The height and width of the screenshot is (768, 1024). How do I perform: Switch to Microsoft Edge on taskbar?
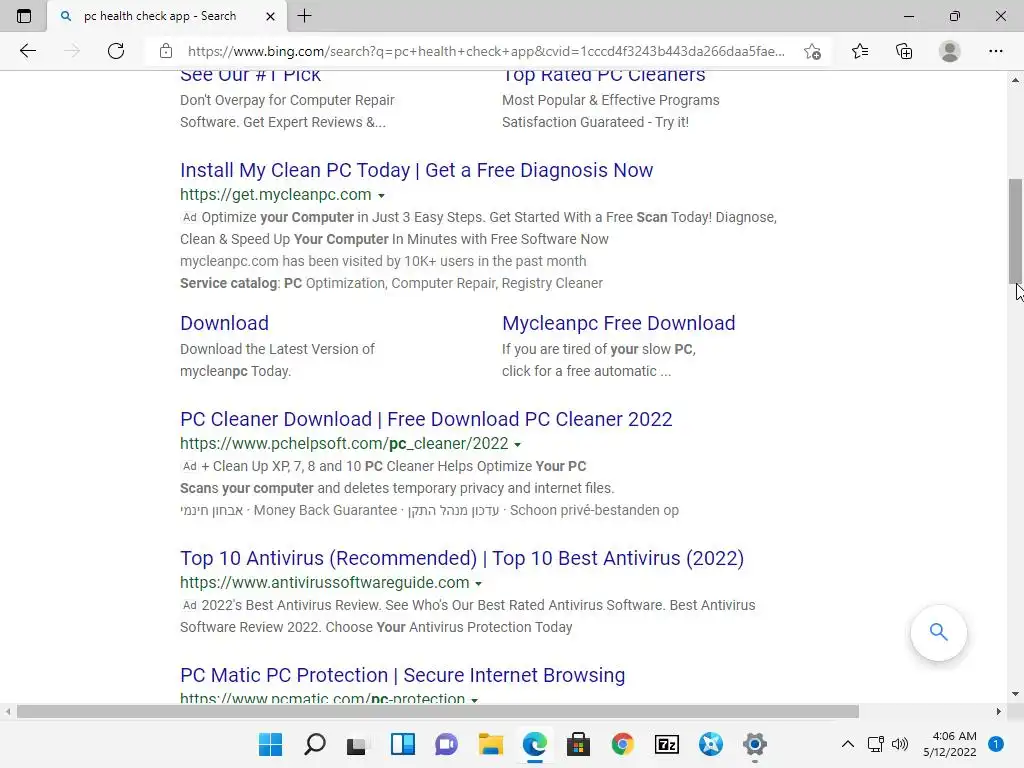(535, 744)
